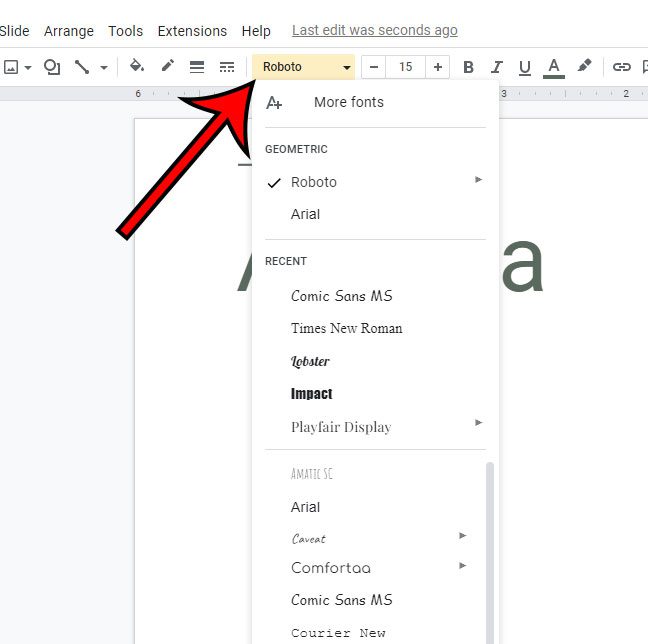
Task: Click the Insert link icon
Action: [x=622, y=67]
